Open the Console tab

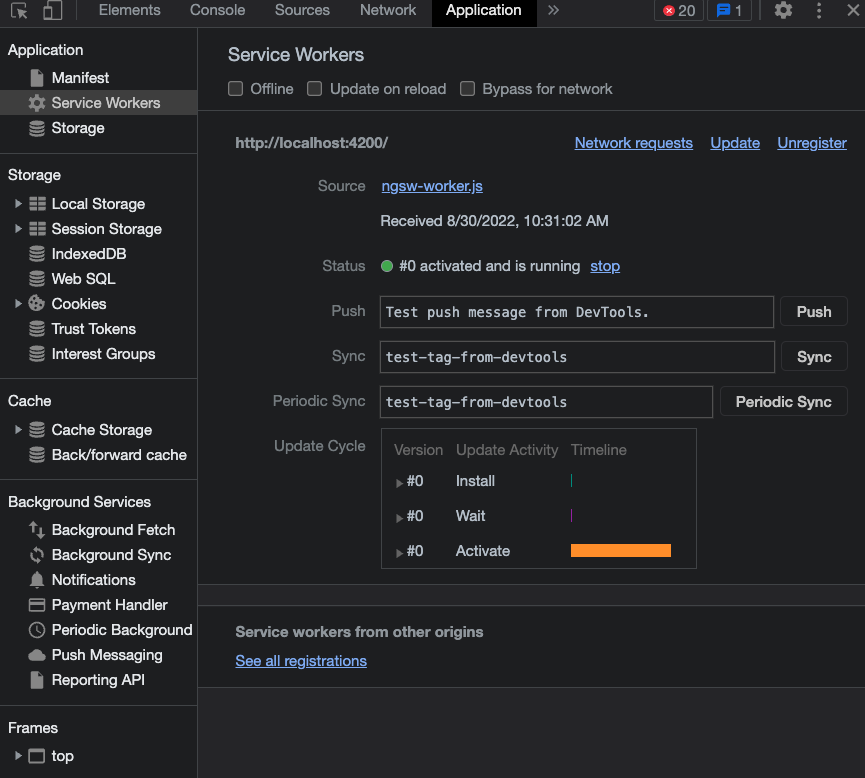pyautogui.click(x=216, y=11)
